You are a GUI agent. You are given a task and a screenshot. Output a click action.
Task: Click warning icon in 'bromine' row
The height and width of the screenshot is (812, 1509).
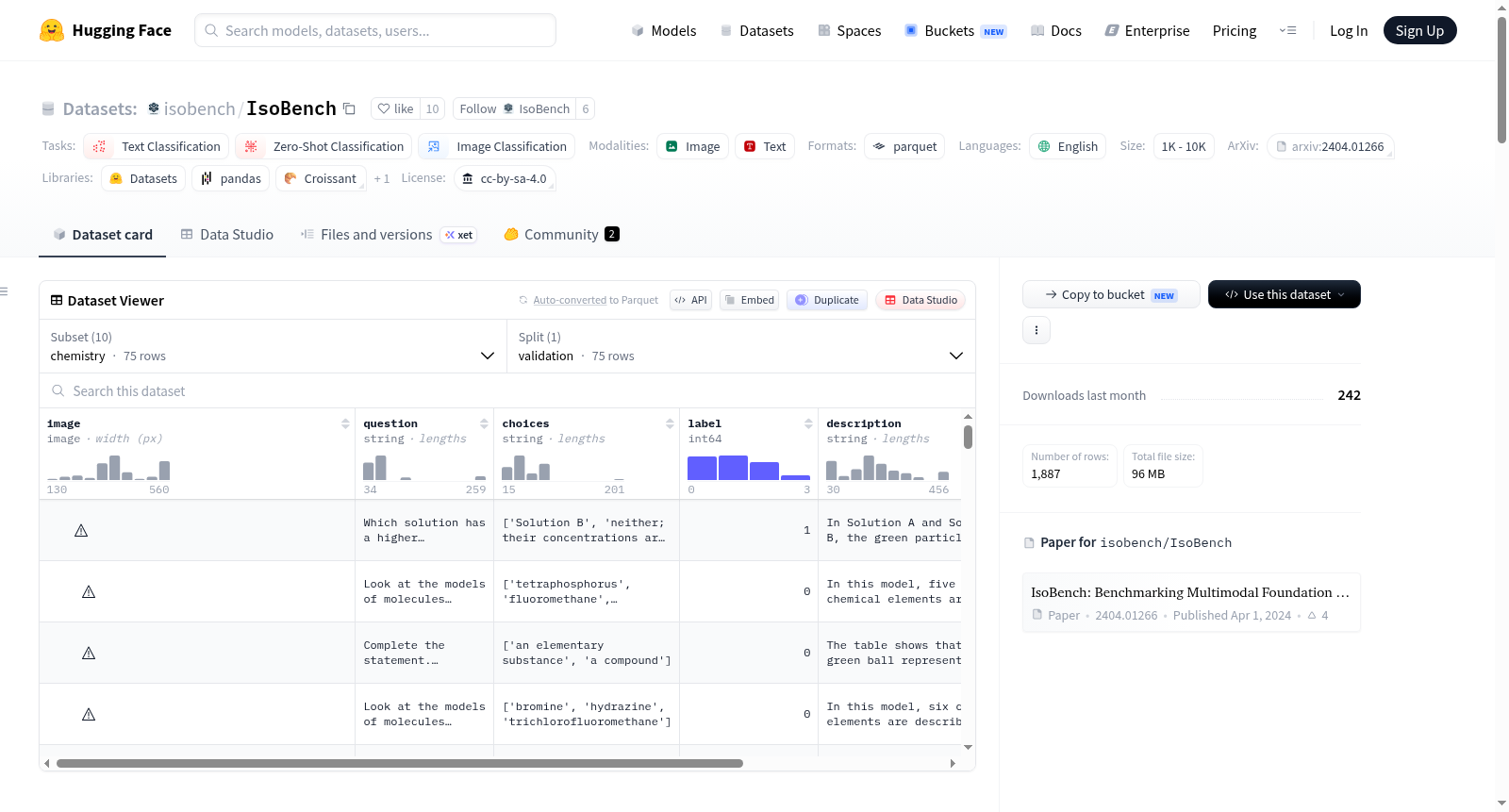point(89,714)
